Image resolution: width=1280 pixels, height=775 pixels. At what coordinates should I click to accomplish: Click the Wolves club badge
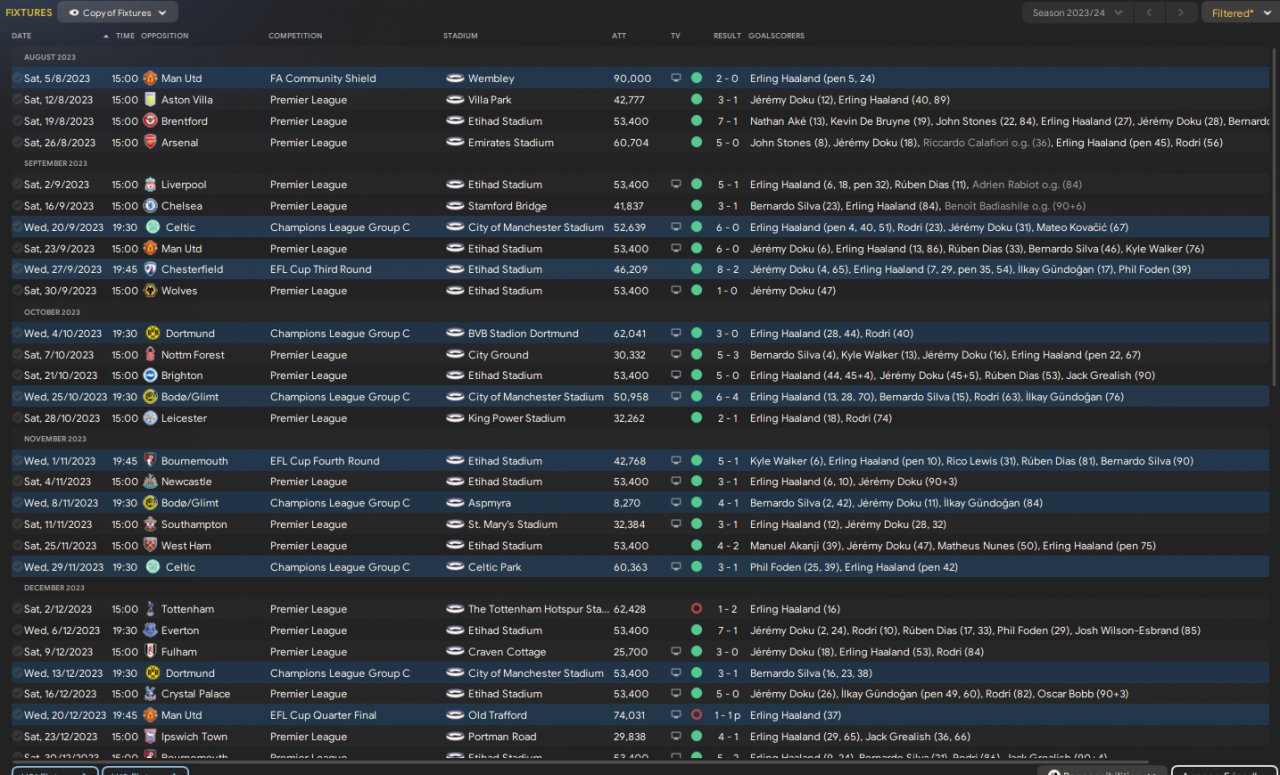(150, 291)
